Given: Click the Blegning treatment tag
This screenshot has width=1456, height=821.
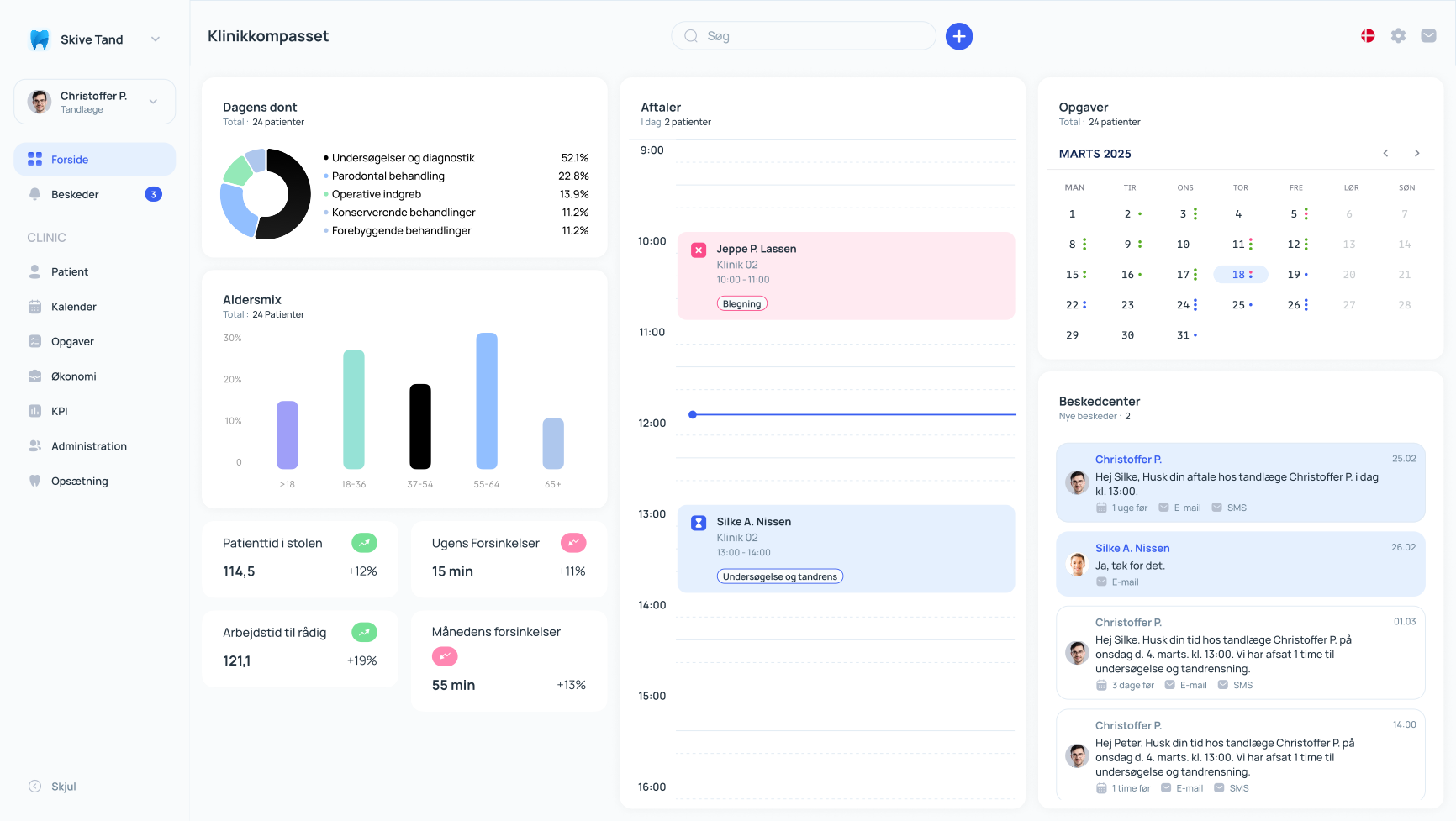Looking at the screenshot, I should coord(741,304).
